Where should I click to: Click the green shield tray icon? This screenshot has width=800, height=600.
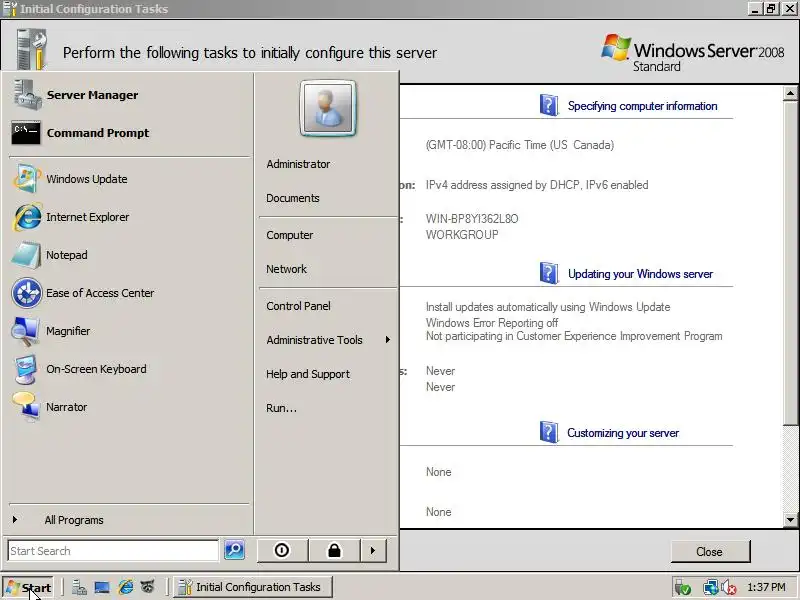682,588
